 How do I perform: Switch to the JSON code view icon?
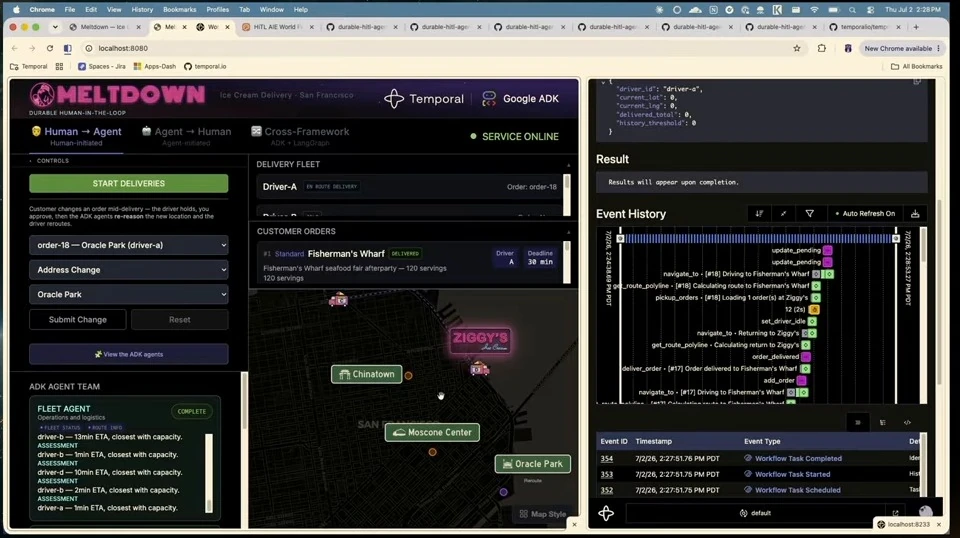point(907,422)
